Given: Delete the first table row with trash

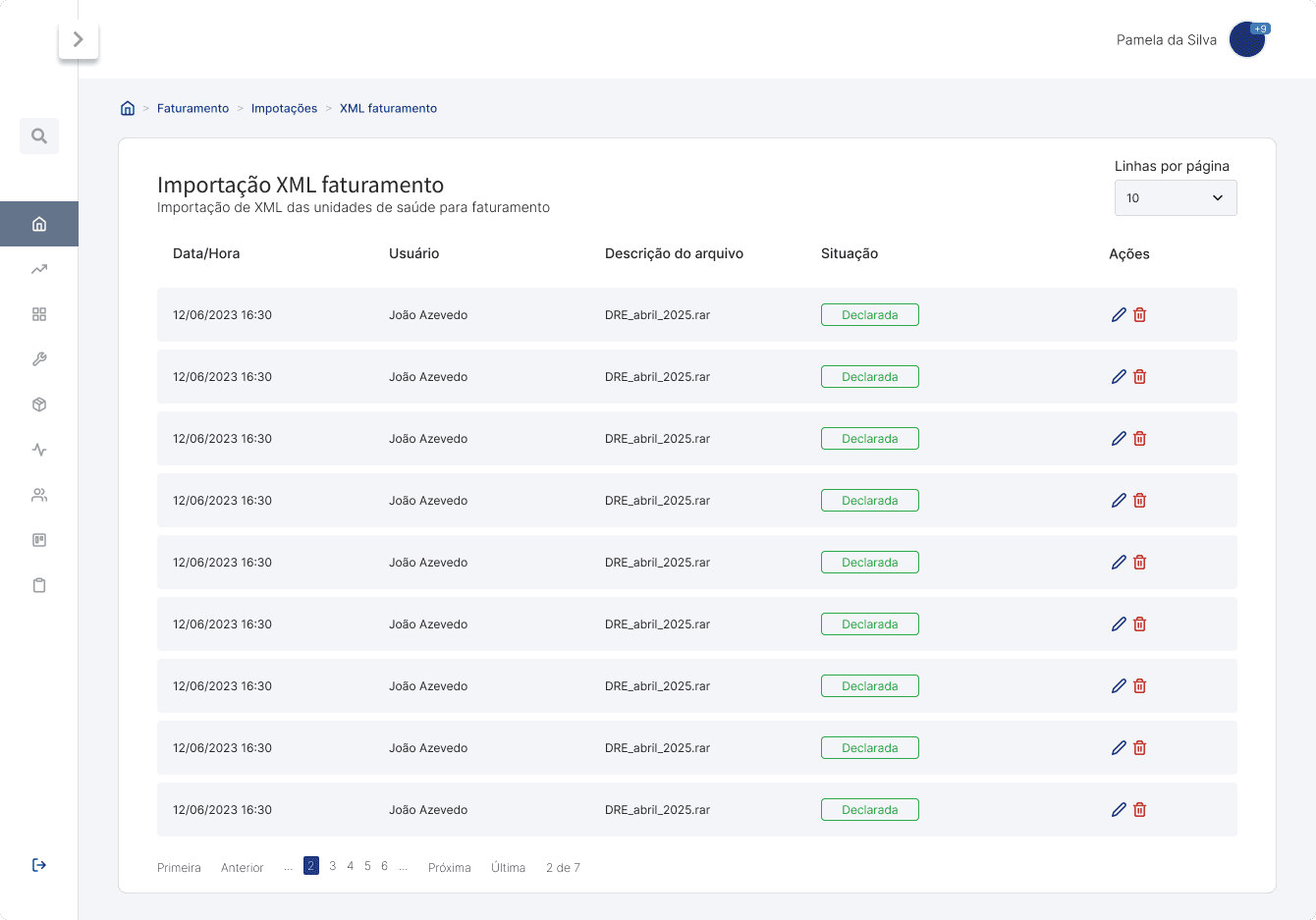Looking at the screenshot, I should click(1140, 315).
